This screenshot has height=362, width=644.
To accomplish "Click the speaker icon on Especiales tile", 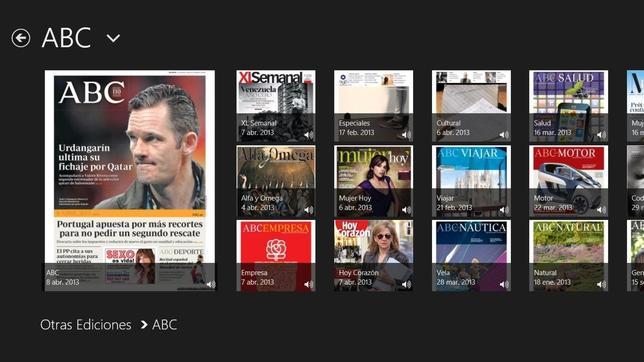I will (406, 134).
